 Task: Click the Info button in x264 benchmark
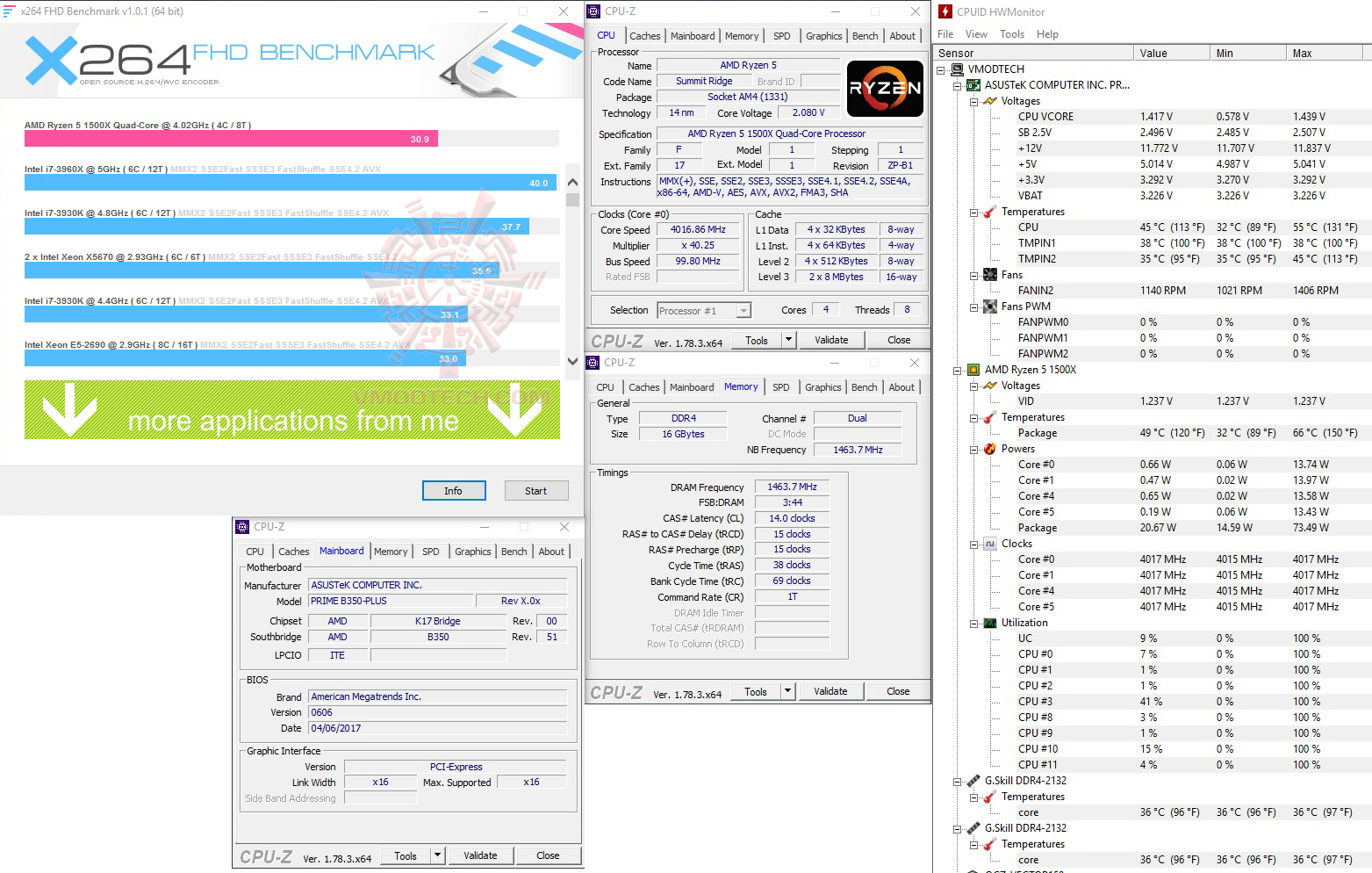(x=453, y=490)
